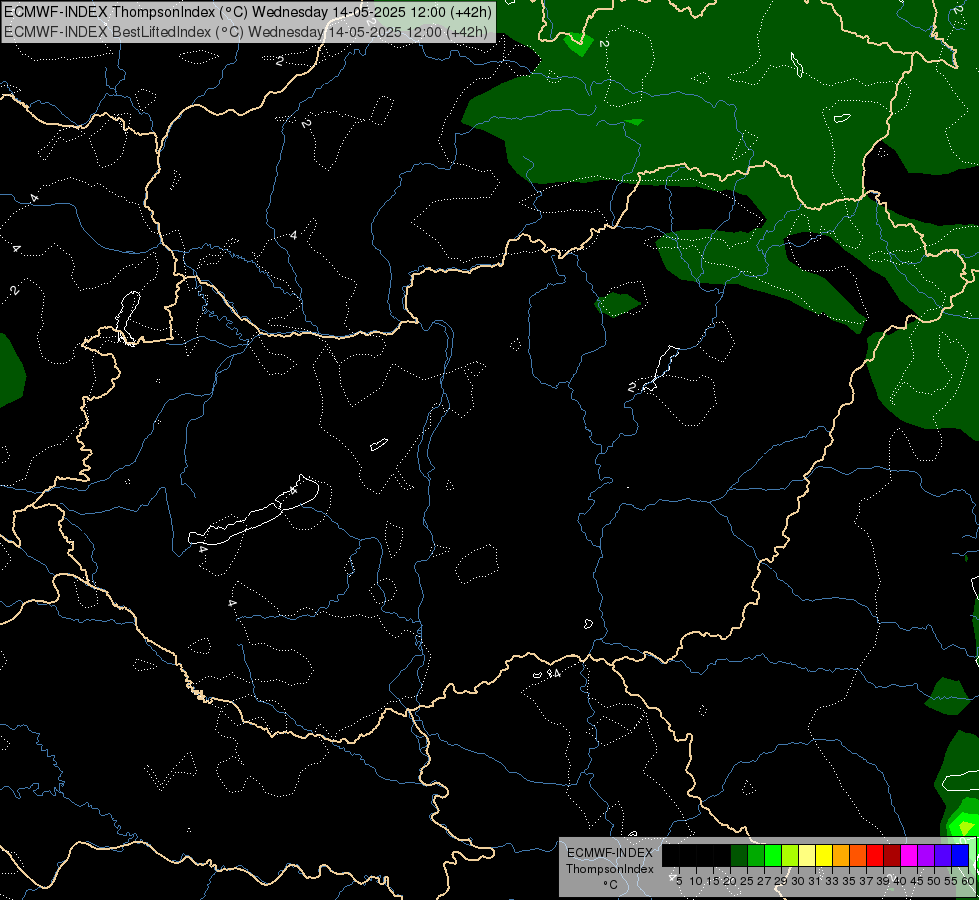Click the bright green 27–29 legend swatch
Viewport: 979px width, 900px height.
(773, 855)
